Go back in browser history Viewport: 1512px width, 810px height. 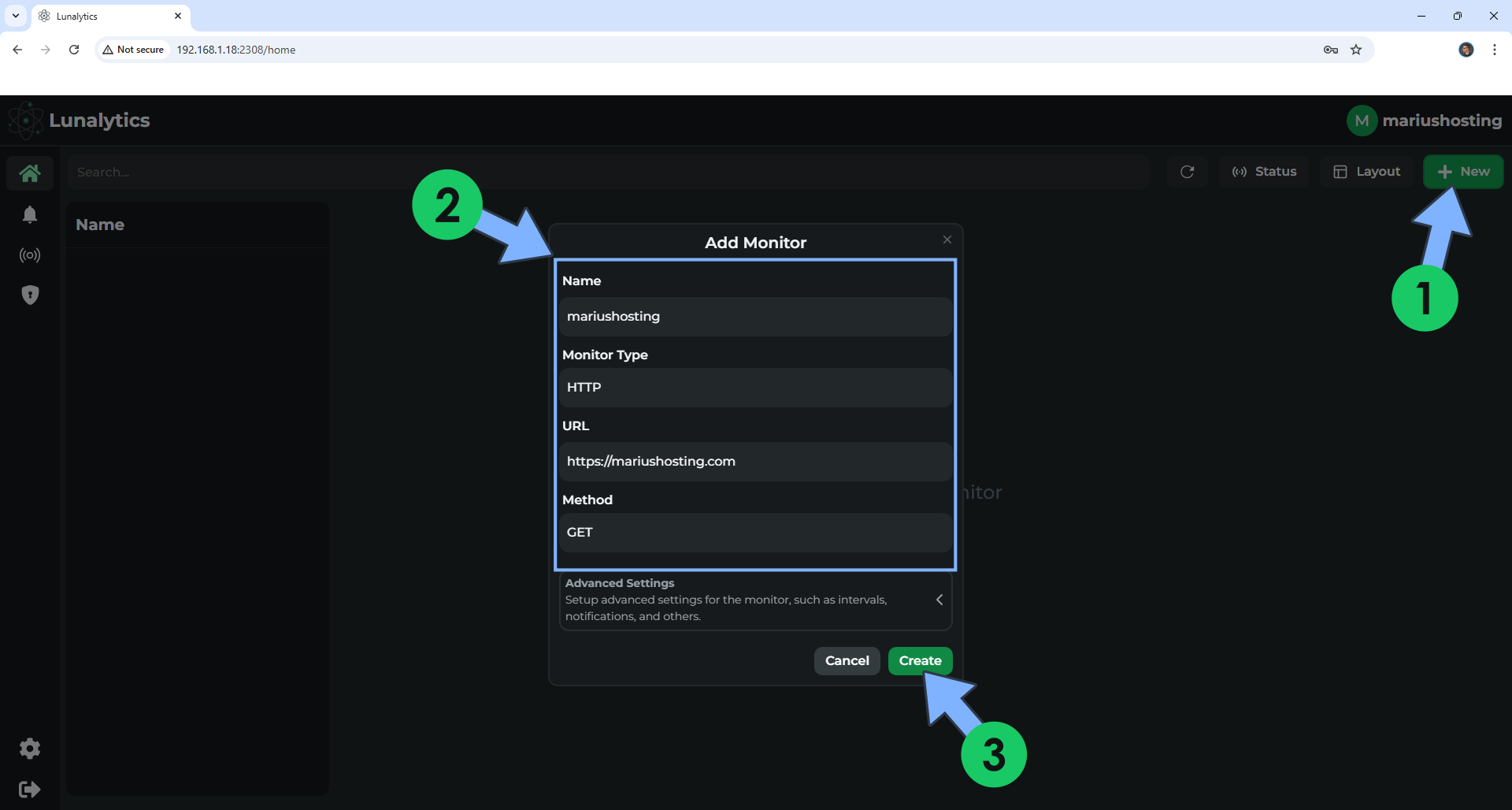point(17,50)
